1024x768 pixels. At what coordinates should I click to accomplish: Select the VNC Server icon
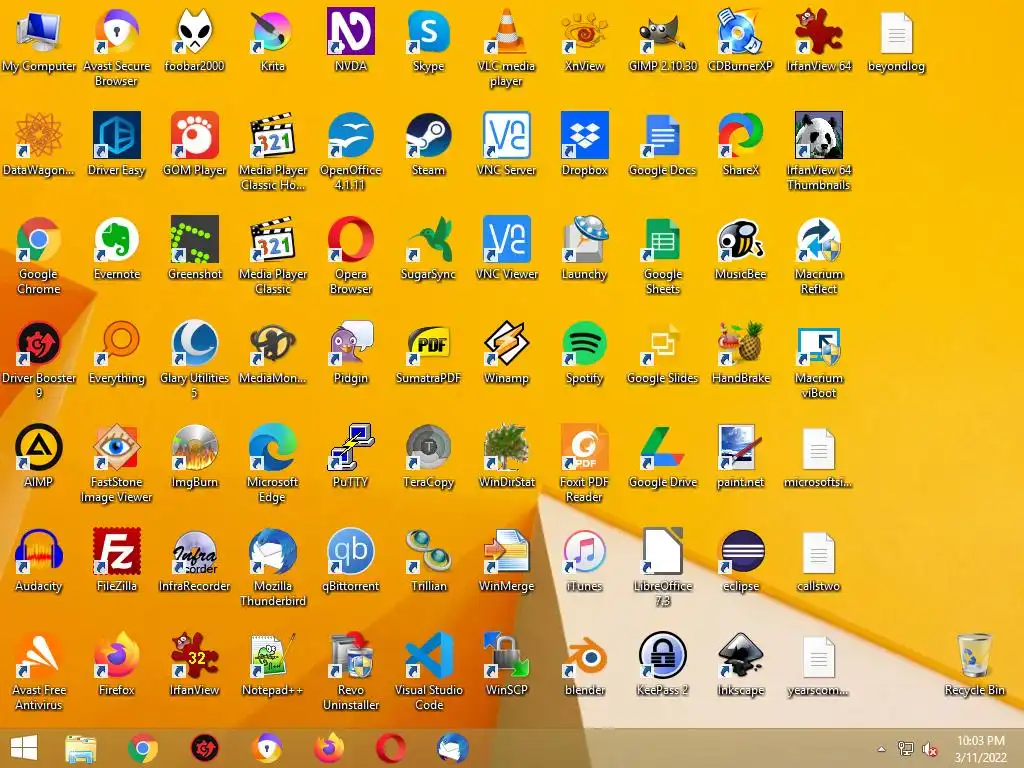point(506,135)
